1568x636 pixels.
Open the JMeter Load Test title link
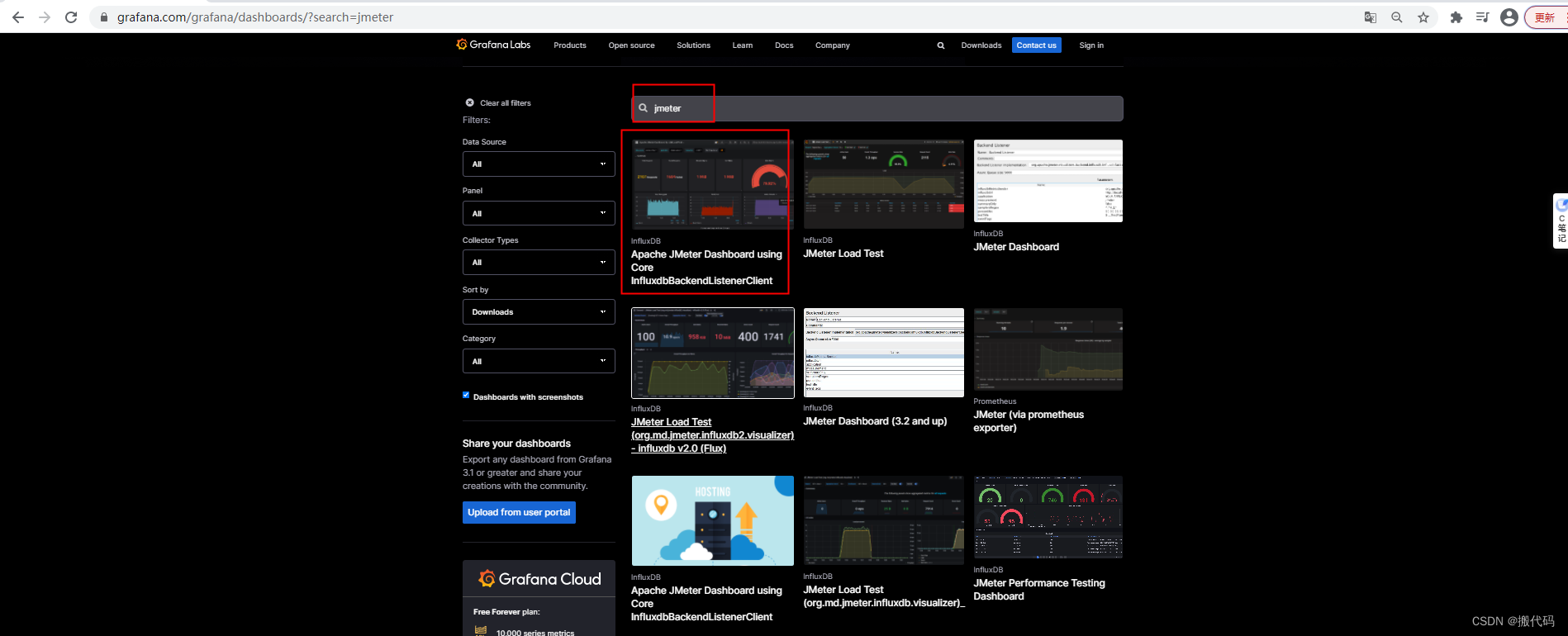pyautogui.click(x=843, y=254)
